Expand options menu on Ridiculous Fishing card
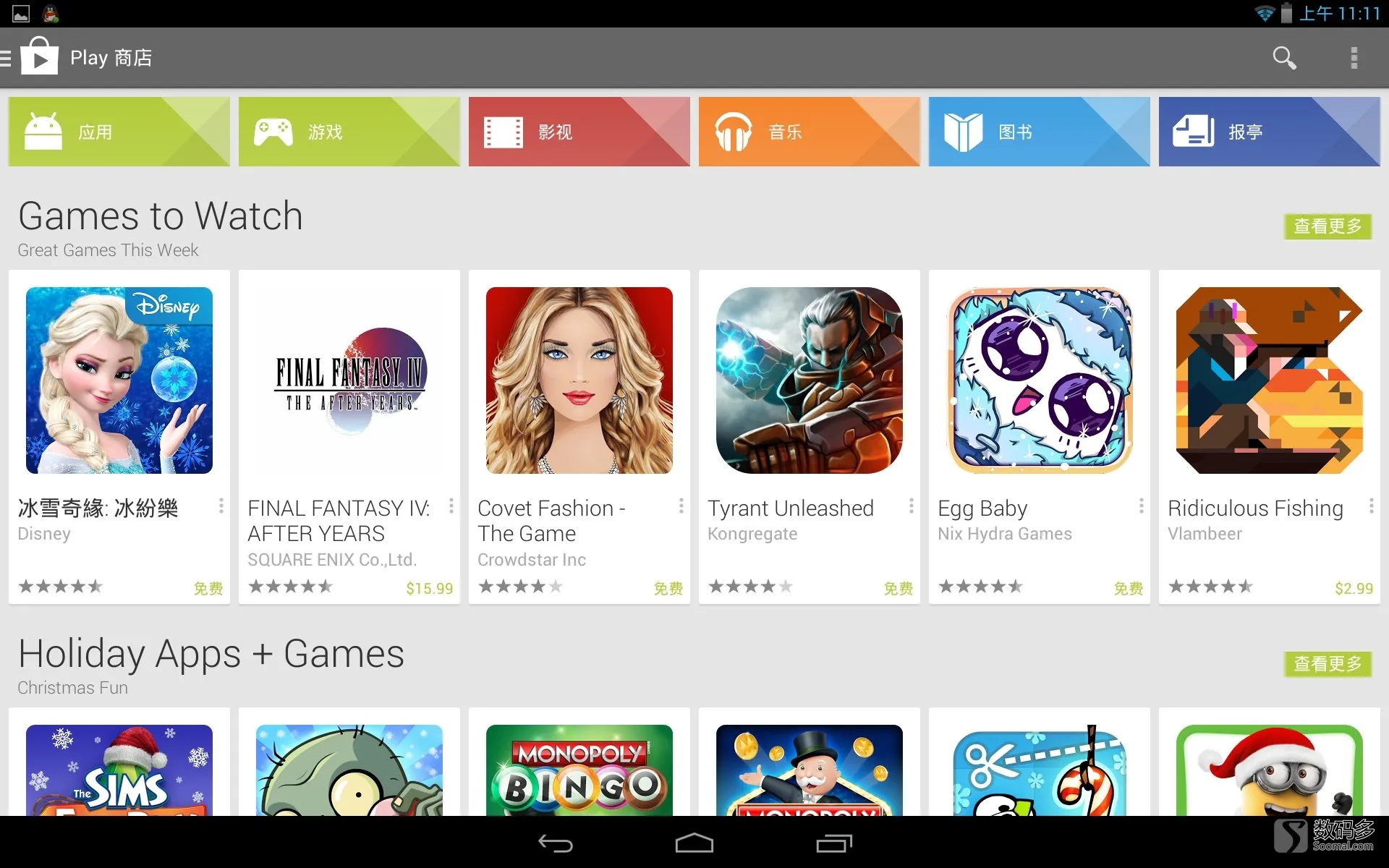The image size is (1389, 868). (1371, 506)
